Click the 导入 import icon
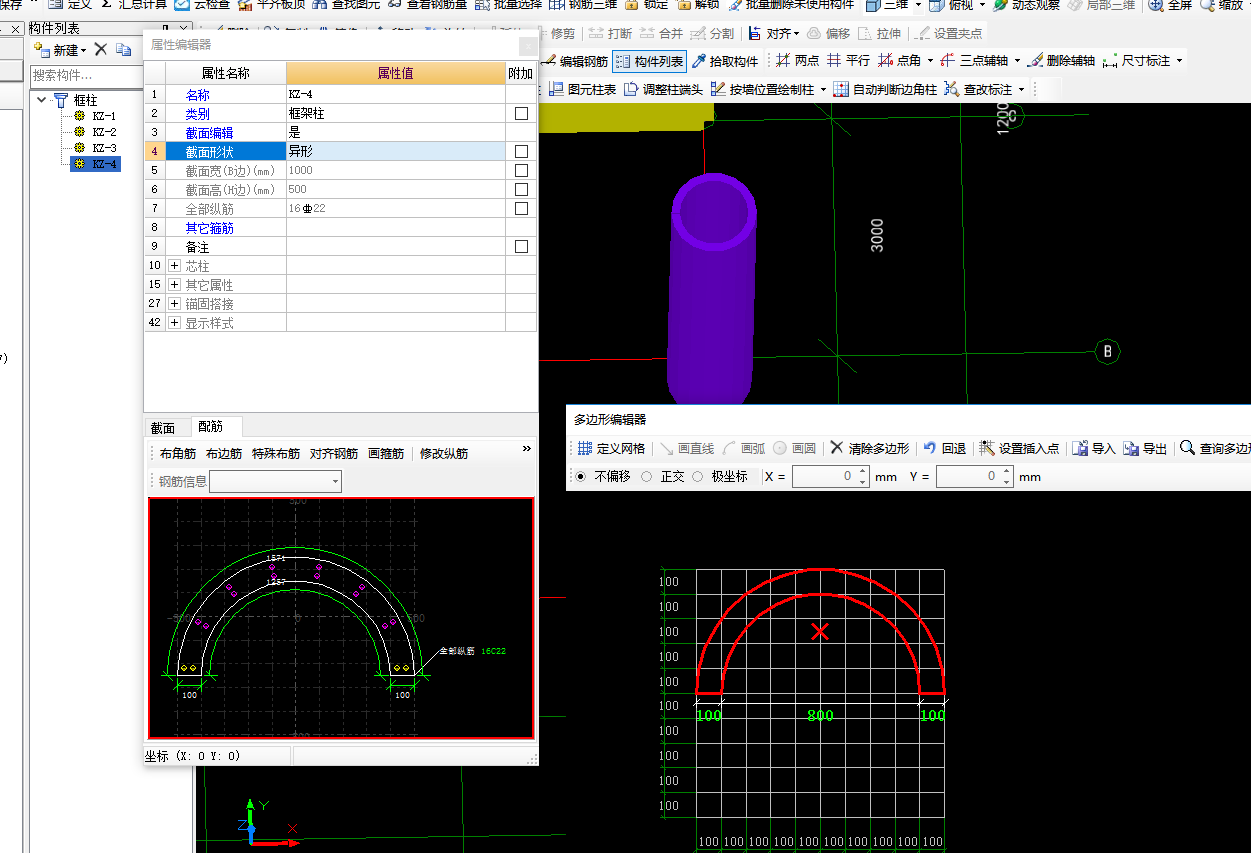Viewport: 1251px width, 853px height. click(x=1094, y=448)
